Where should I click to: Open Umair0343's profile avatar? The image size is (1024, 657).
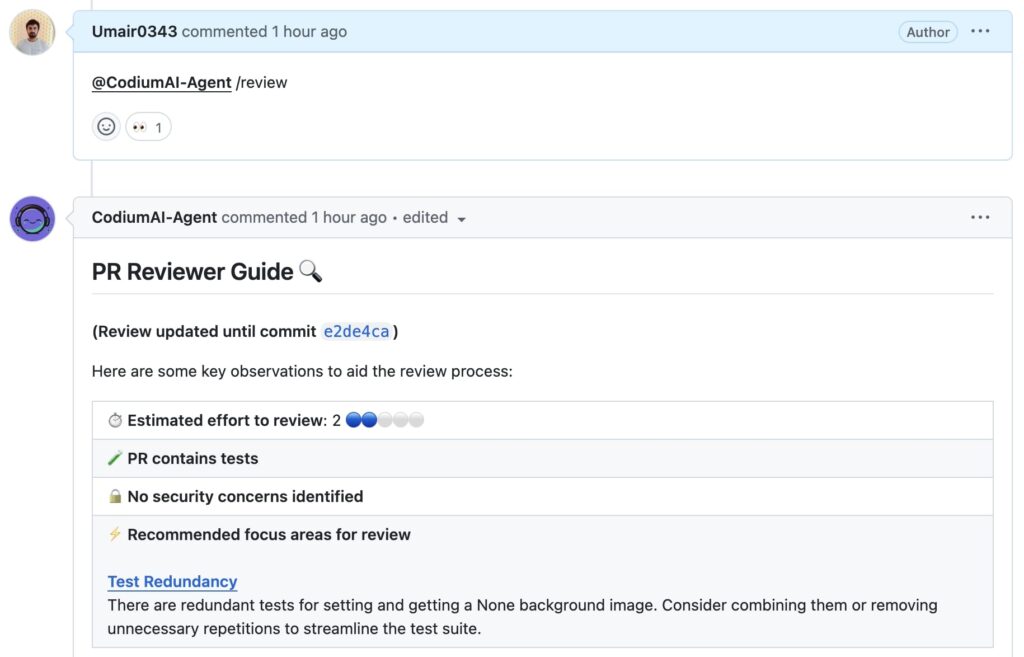click(x=31, y=31)
